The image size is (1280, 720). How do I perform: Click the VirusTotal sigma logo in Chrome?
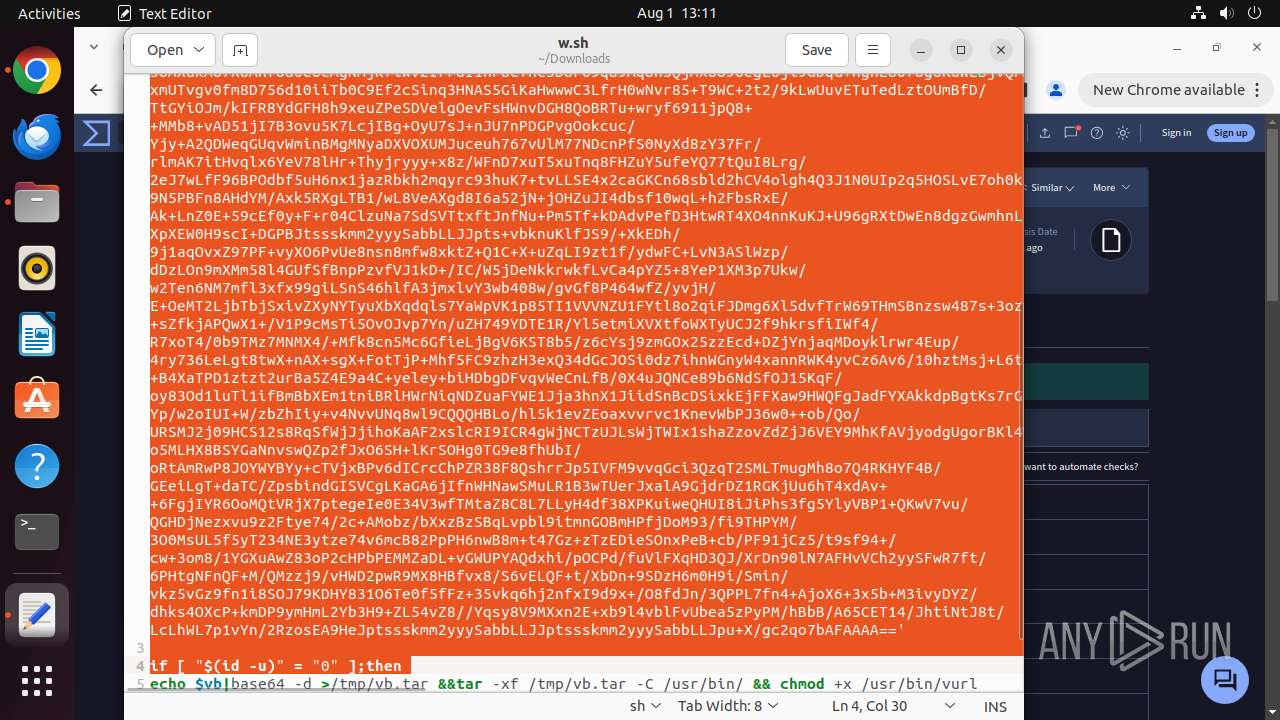(97, 133)
